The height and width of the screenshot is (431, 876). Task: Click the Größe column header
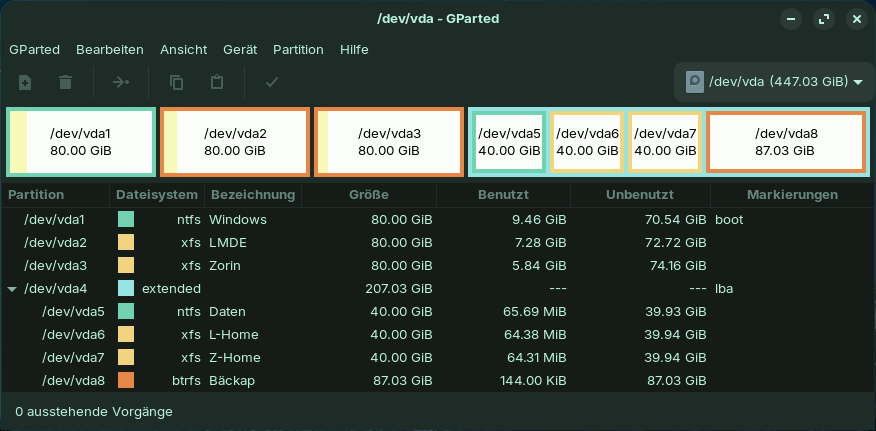(x=369, y=195)
